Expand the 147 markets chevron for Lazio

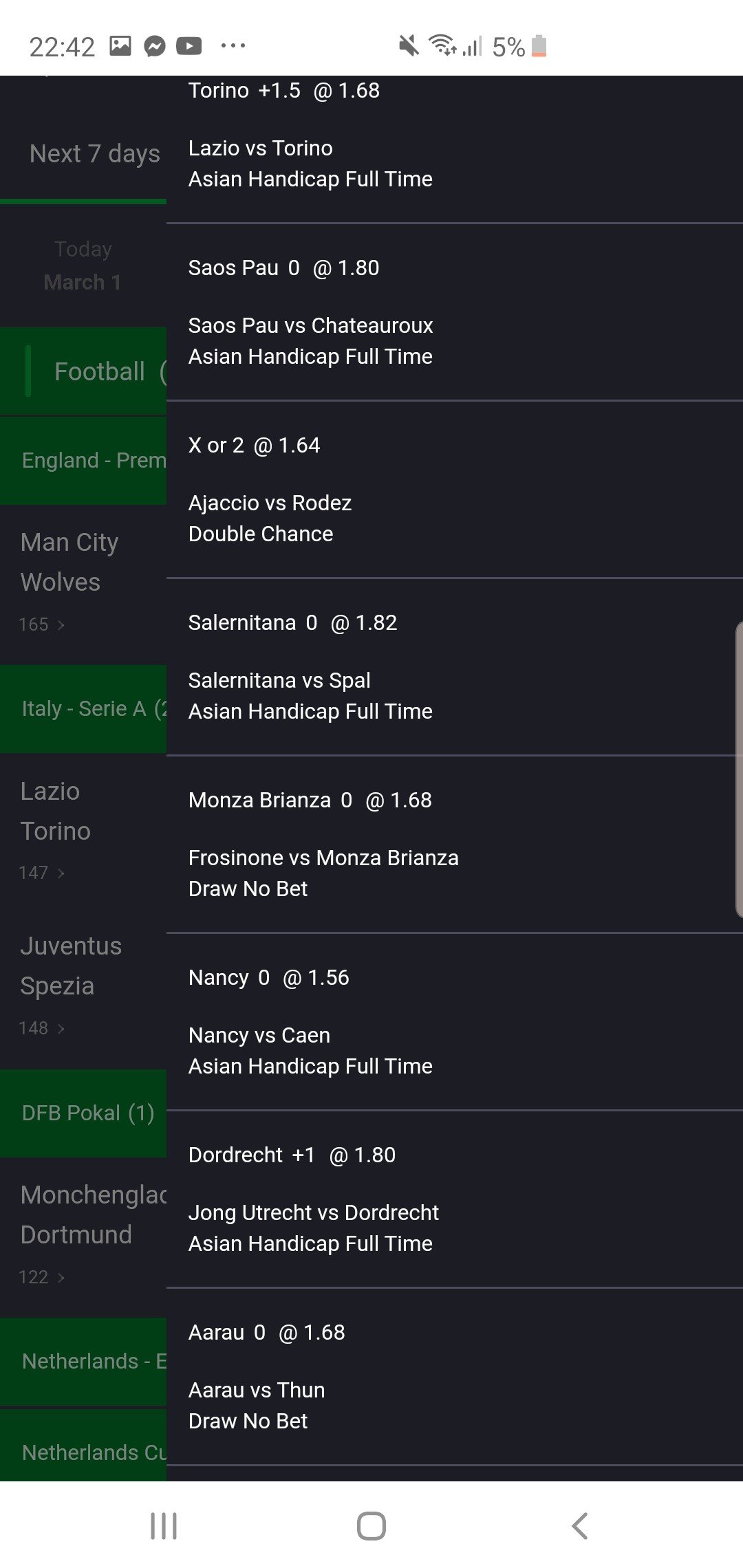[x=61, y=873]
